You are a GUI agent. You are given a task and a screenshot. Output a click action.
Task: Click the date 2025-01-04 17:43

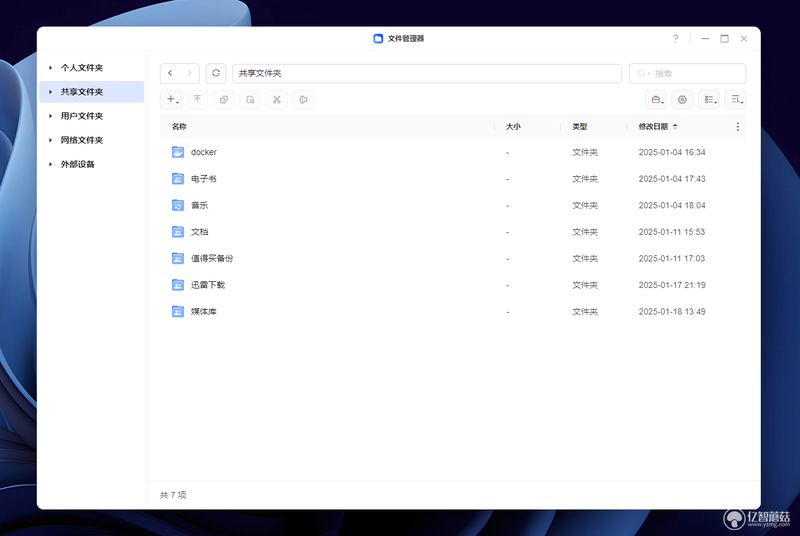coord(672,178)
